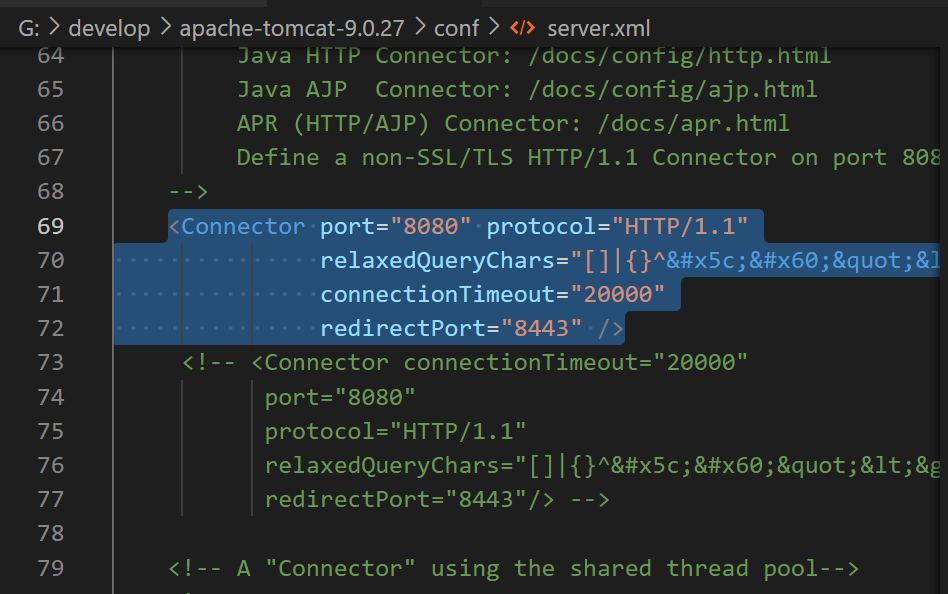Screen dimensions: 948x594
Task: Click line number 75 in gutter
Action: (51, 431)
